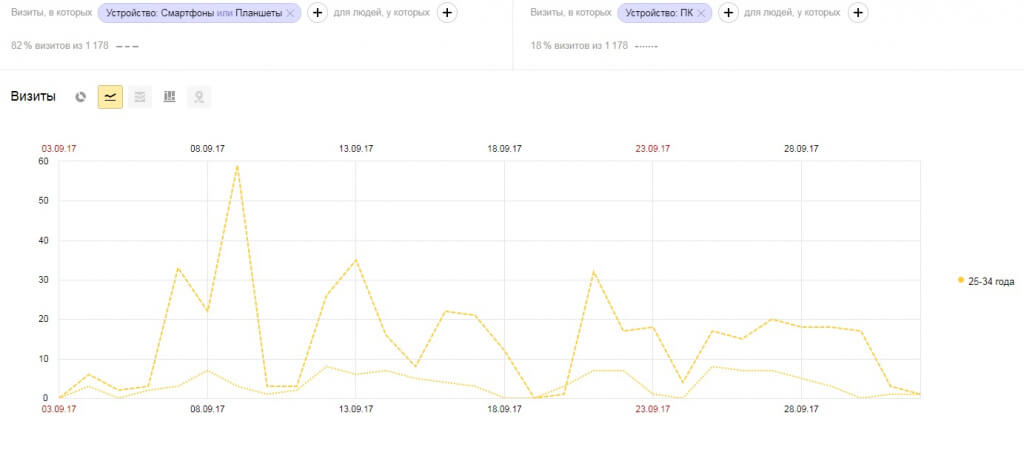Click the peak point near 60 visits
This screenshot has width=1024, height=464.
237,166
